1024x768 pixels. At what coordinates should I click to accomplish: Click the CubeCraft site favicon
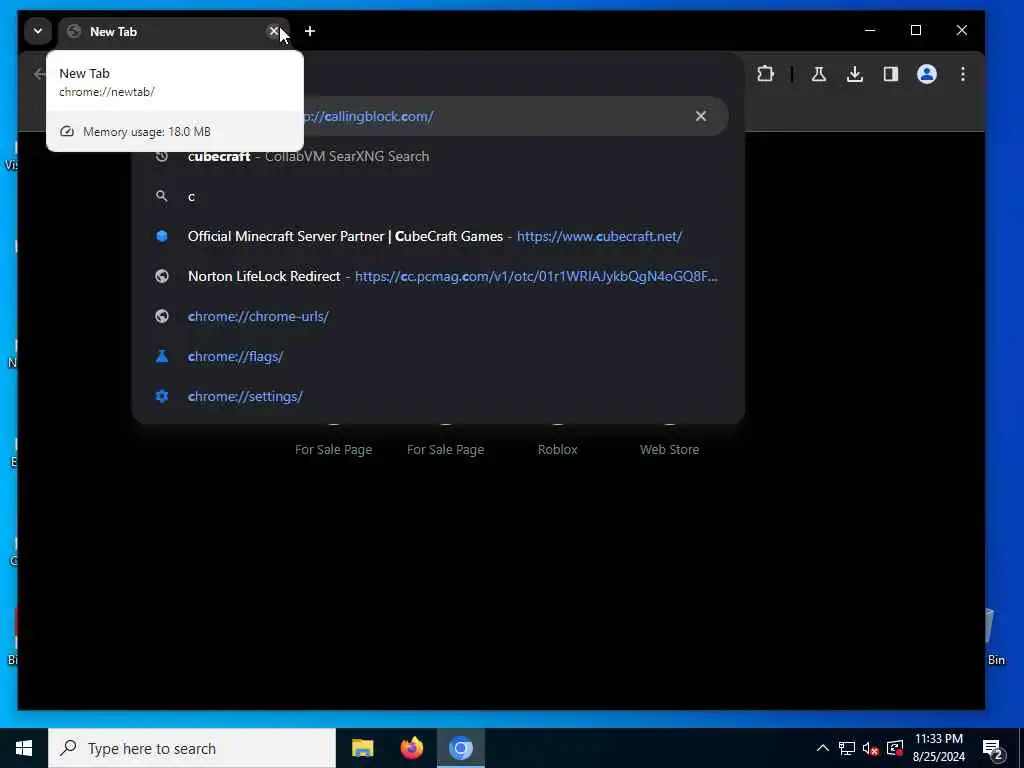point(162,236)
